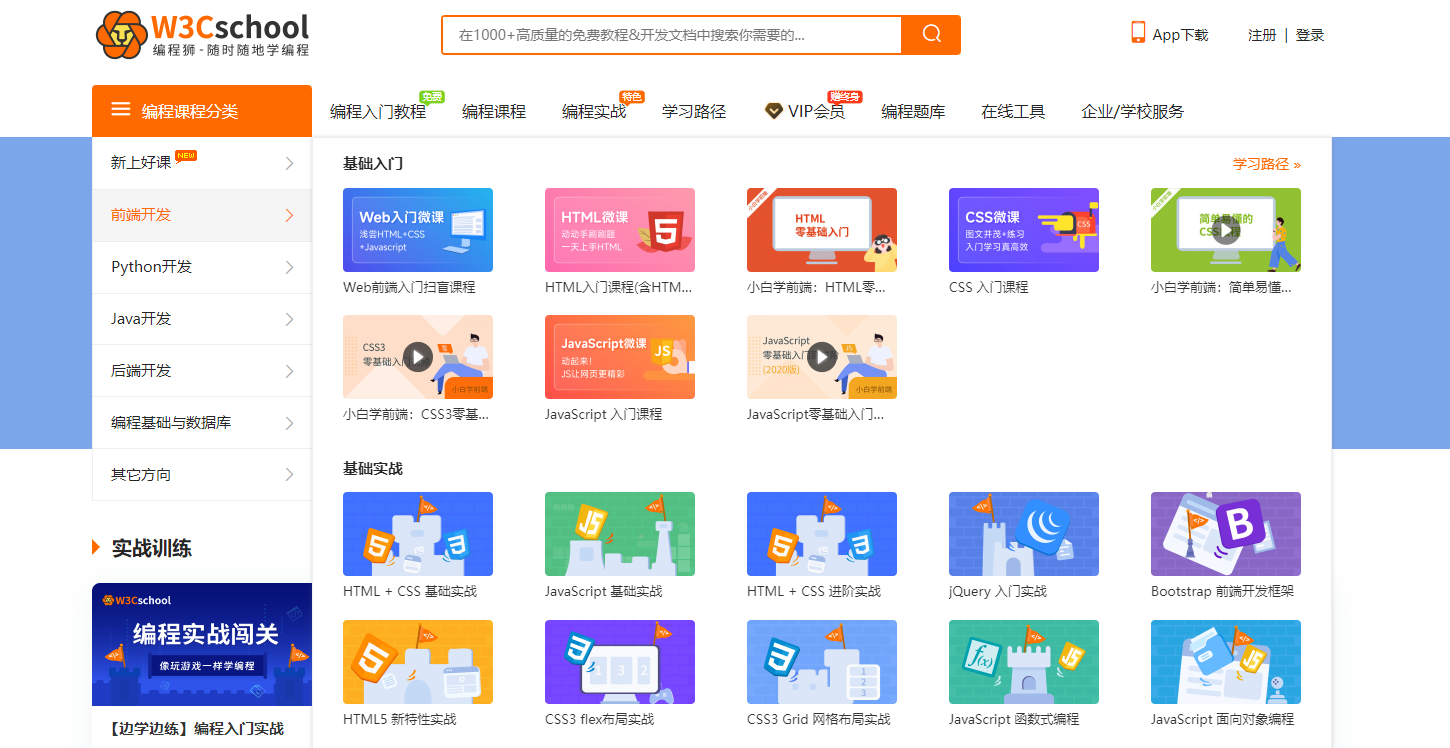Open the 在线工具 nav item
Screen dimensions: 1450x748
[x=1013, y=111]
